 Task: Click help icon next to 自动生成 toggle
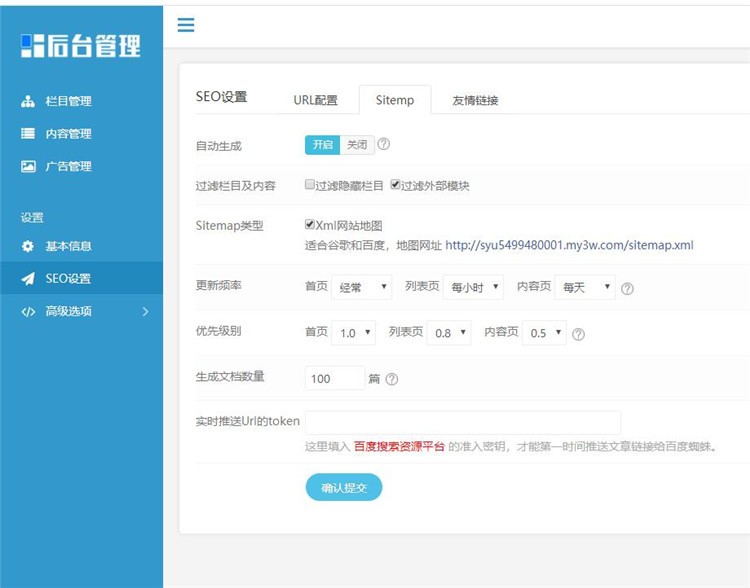(x=384, y=145)
